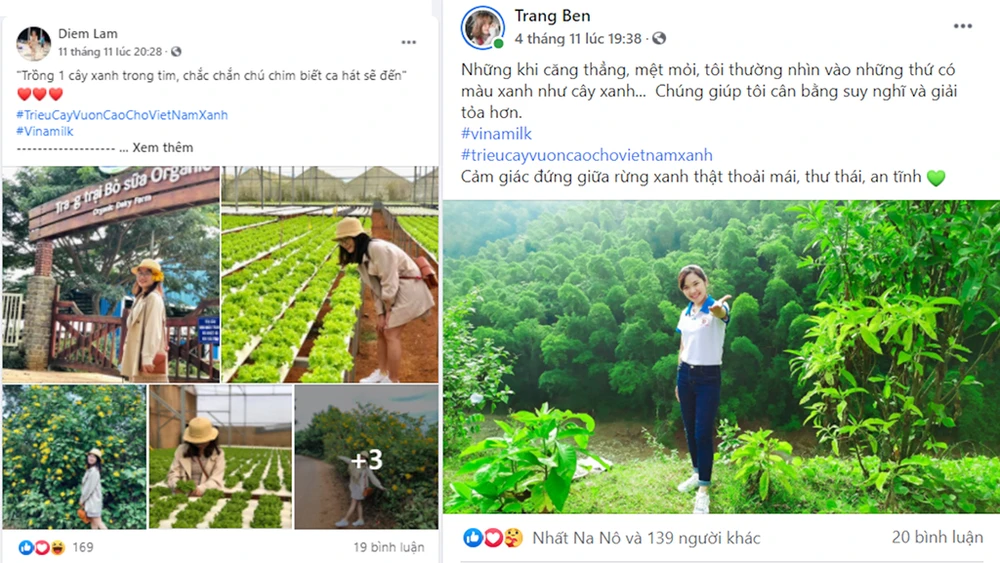Open the organic dairy farm gate photo

[x=111, y=274]
